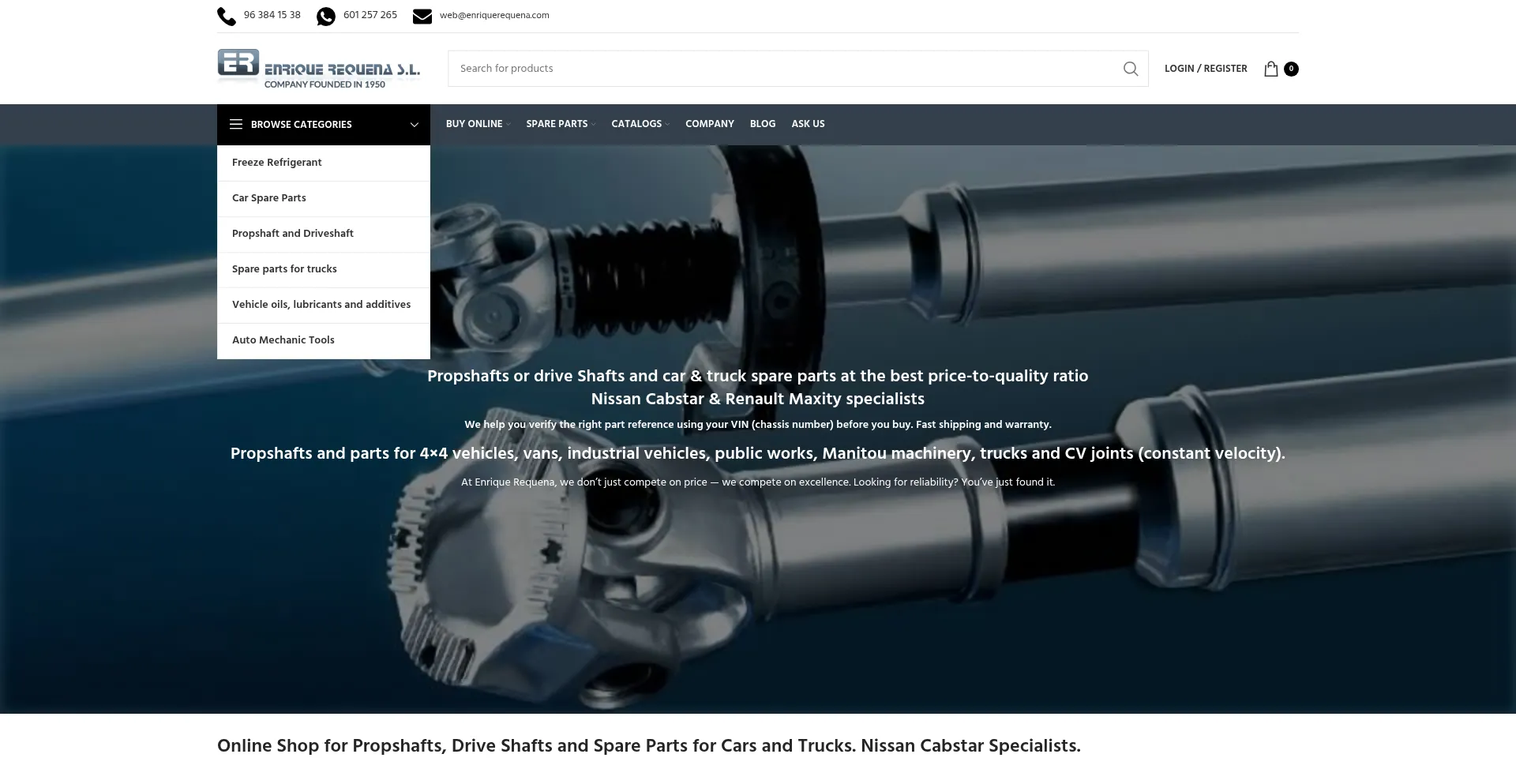Select the Freeze Refrigerant category
Image resolution: width=1516 pixels, height=784 pixels.
click(x=324, y=163)
